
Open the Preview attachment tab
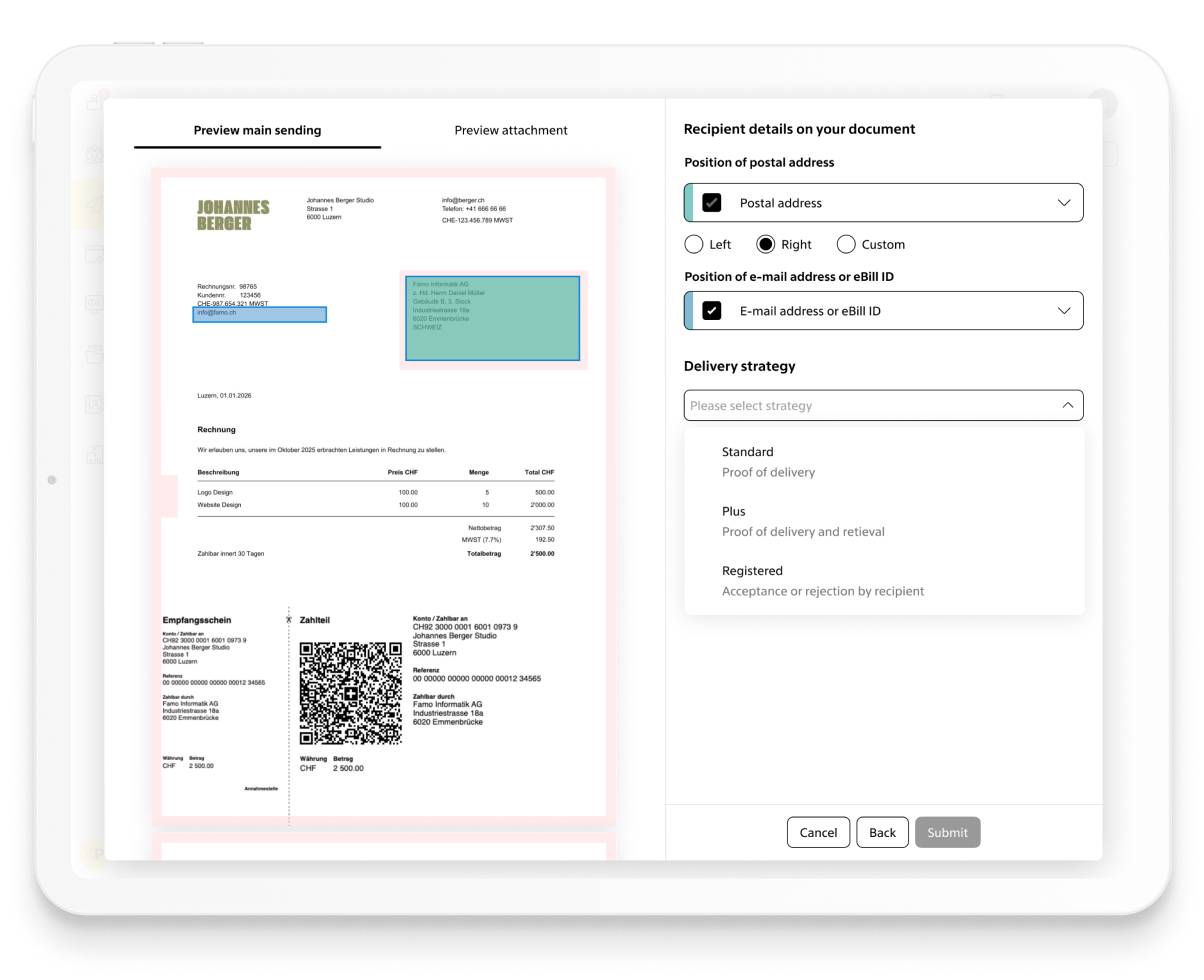pyautogui.click(x=511, y=130)
